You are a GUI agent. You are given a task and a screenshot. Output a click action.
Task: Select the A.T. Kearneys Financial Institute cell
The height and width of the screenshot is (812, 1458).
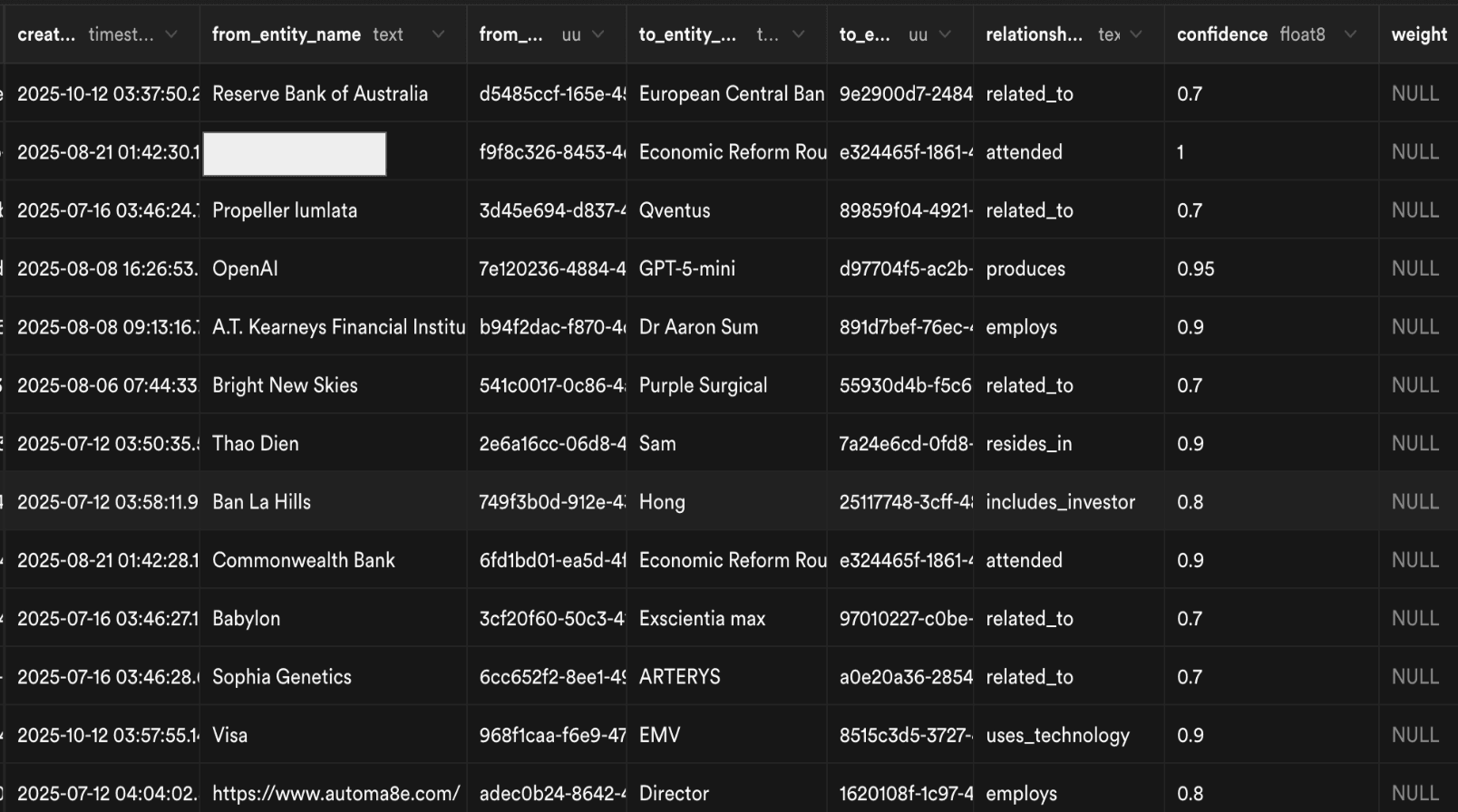[x=334, y=327]
